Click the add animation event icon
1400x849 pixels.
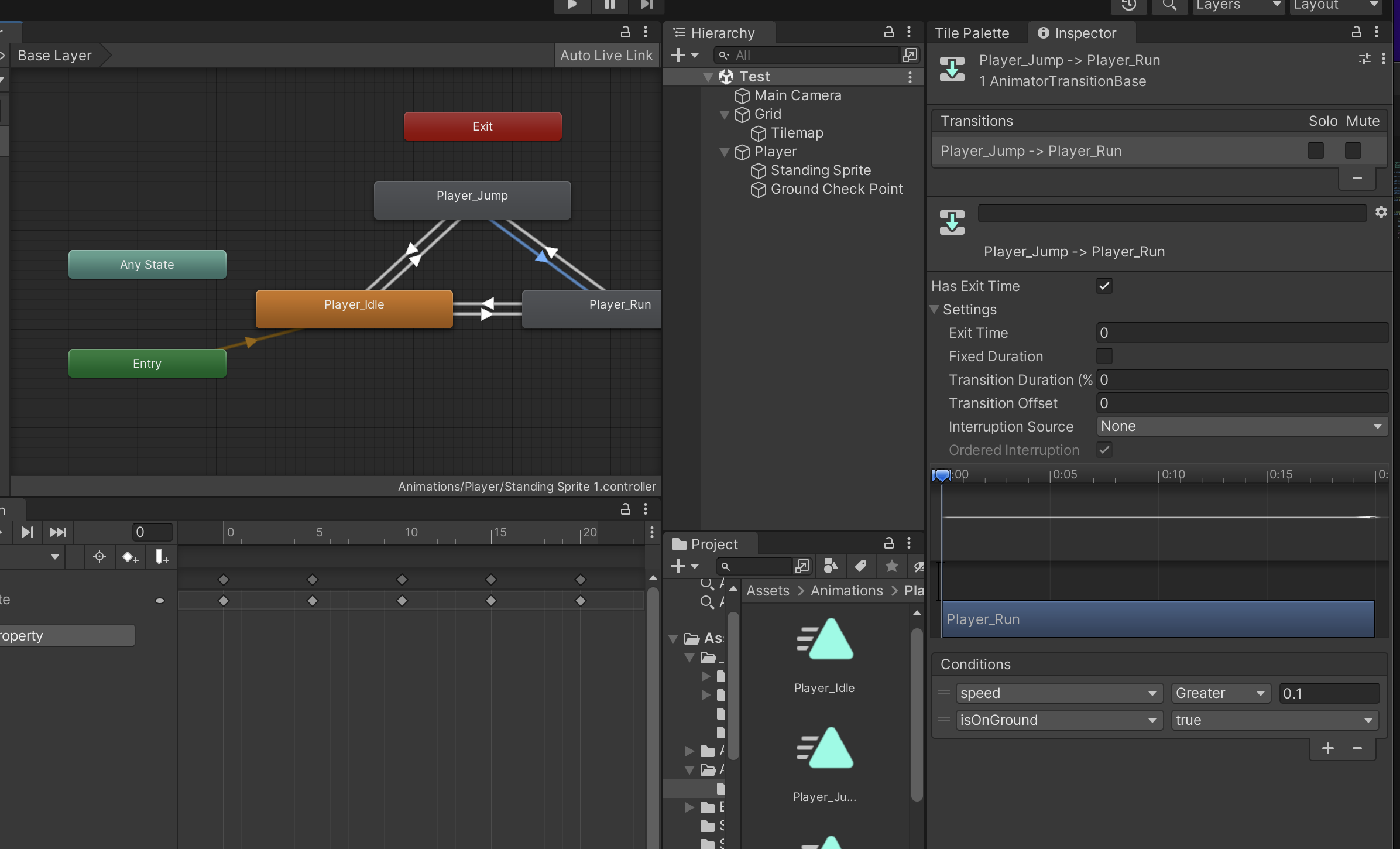click(162, 557)
